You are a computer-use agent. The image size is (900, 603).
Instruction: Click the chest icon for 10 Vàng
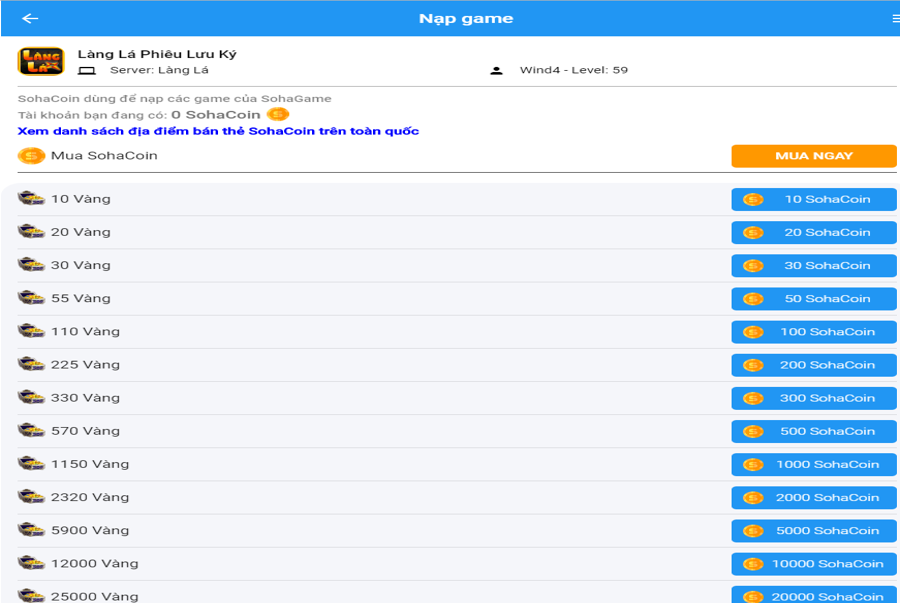point(31,199)
